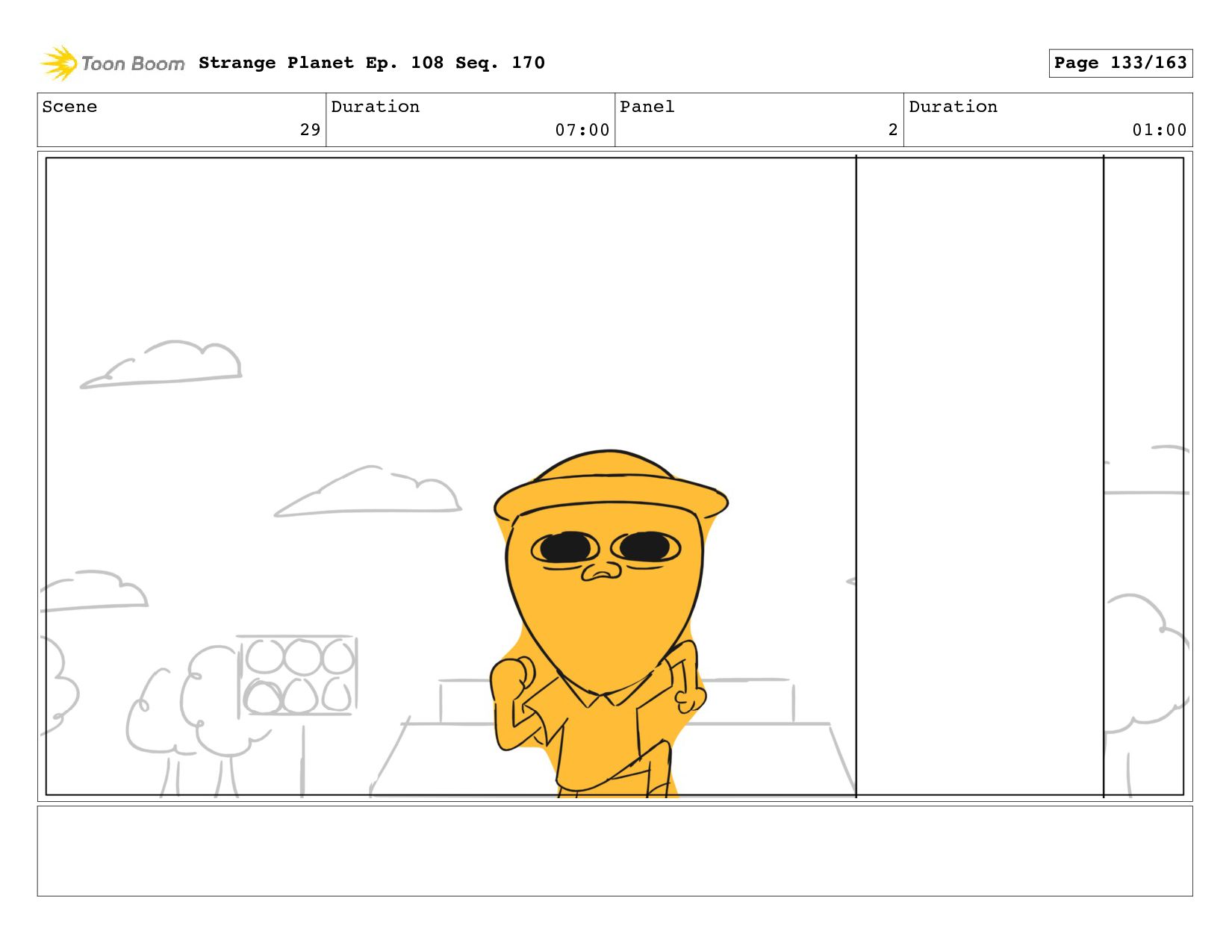Click the Toon Boom logo

click(112, 63)
